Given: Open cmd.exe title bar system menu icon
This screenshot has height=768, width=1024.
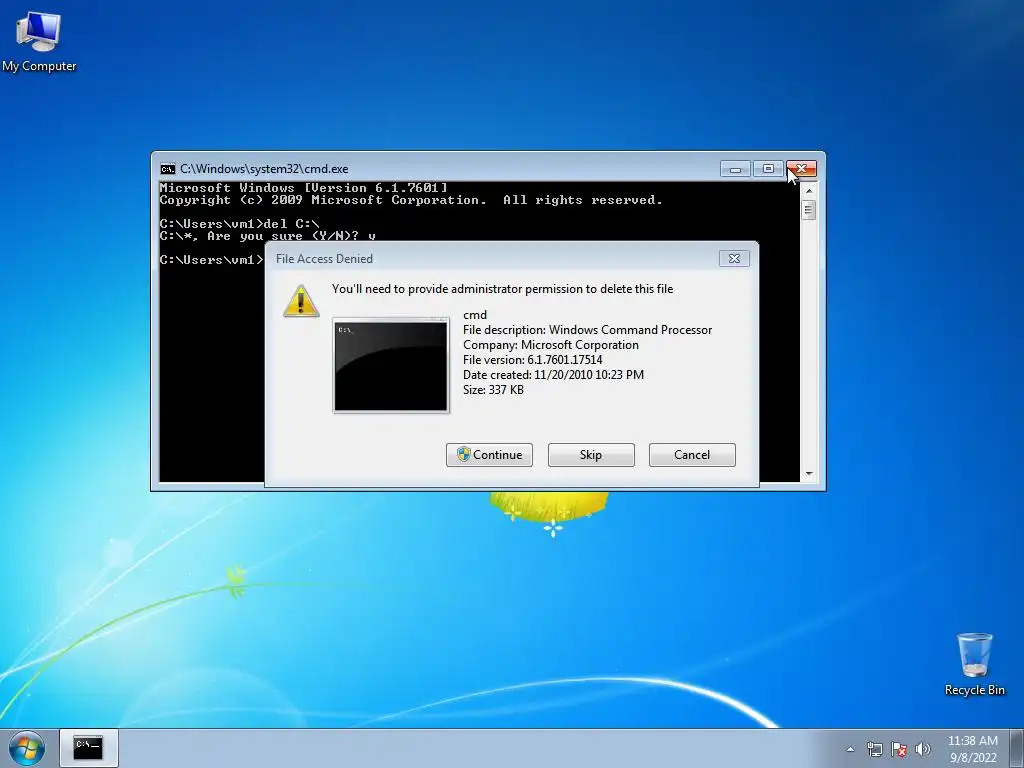Looking at the screenshot, I should (x=168, y=169).
